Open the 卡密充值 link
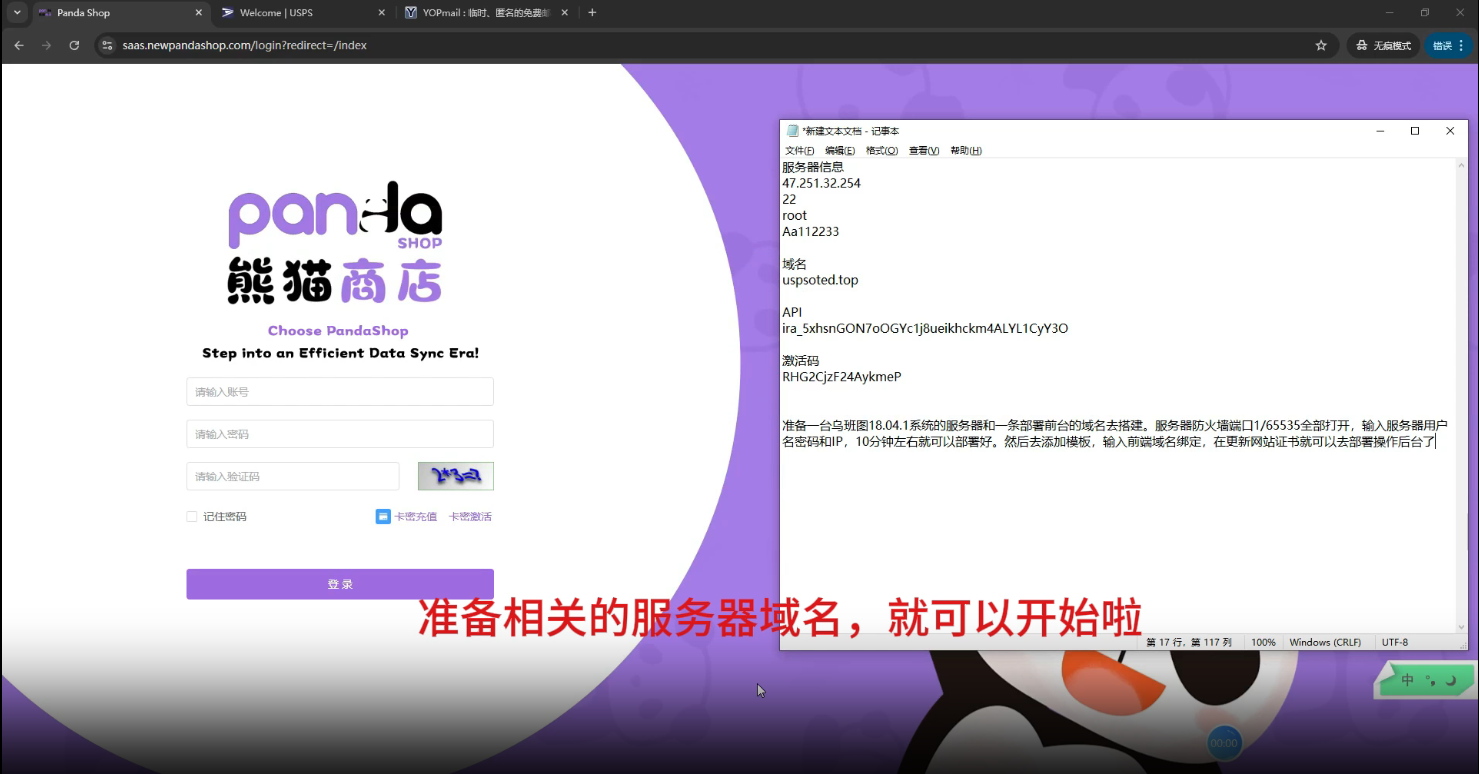The image size is (1479, 774). [x=415, y=517]
